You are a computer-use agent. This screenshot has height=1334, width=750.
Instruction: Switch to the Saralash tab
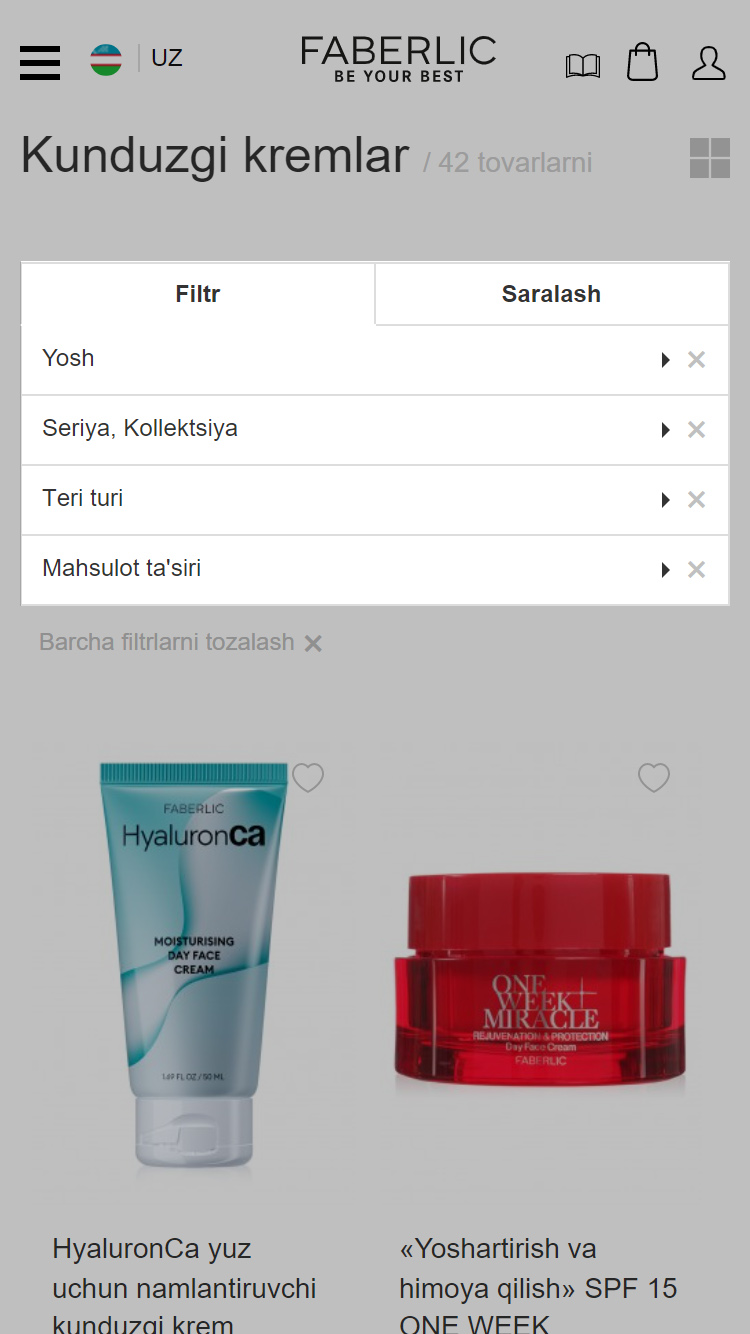[552, 294]
